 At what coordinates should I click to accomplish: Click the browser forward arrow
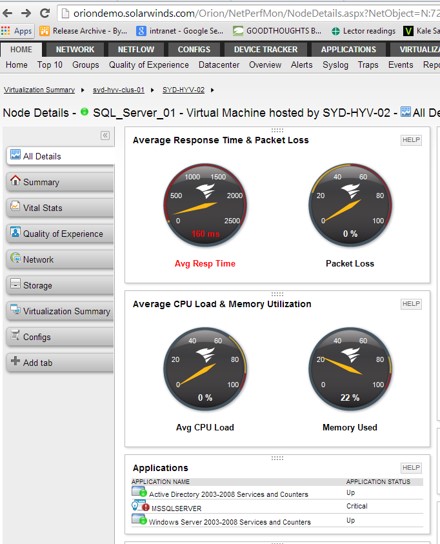coord(26,14)
